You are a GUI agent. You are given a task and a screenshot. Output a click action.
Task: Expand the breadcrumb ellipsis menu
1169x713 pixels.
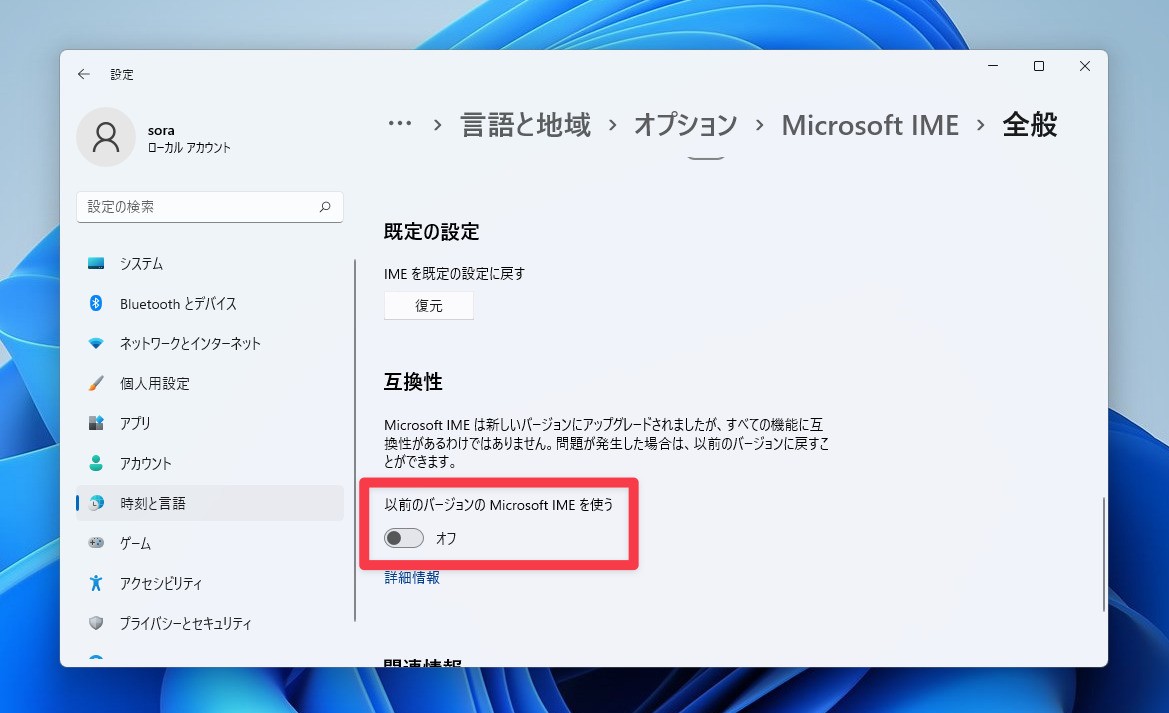coord(399,122)
